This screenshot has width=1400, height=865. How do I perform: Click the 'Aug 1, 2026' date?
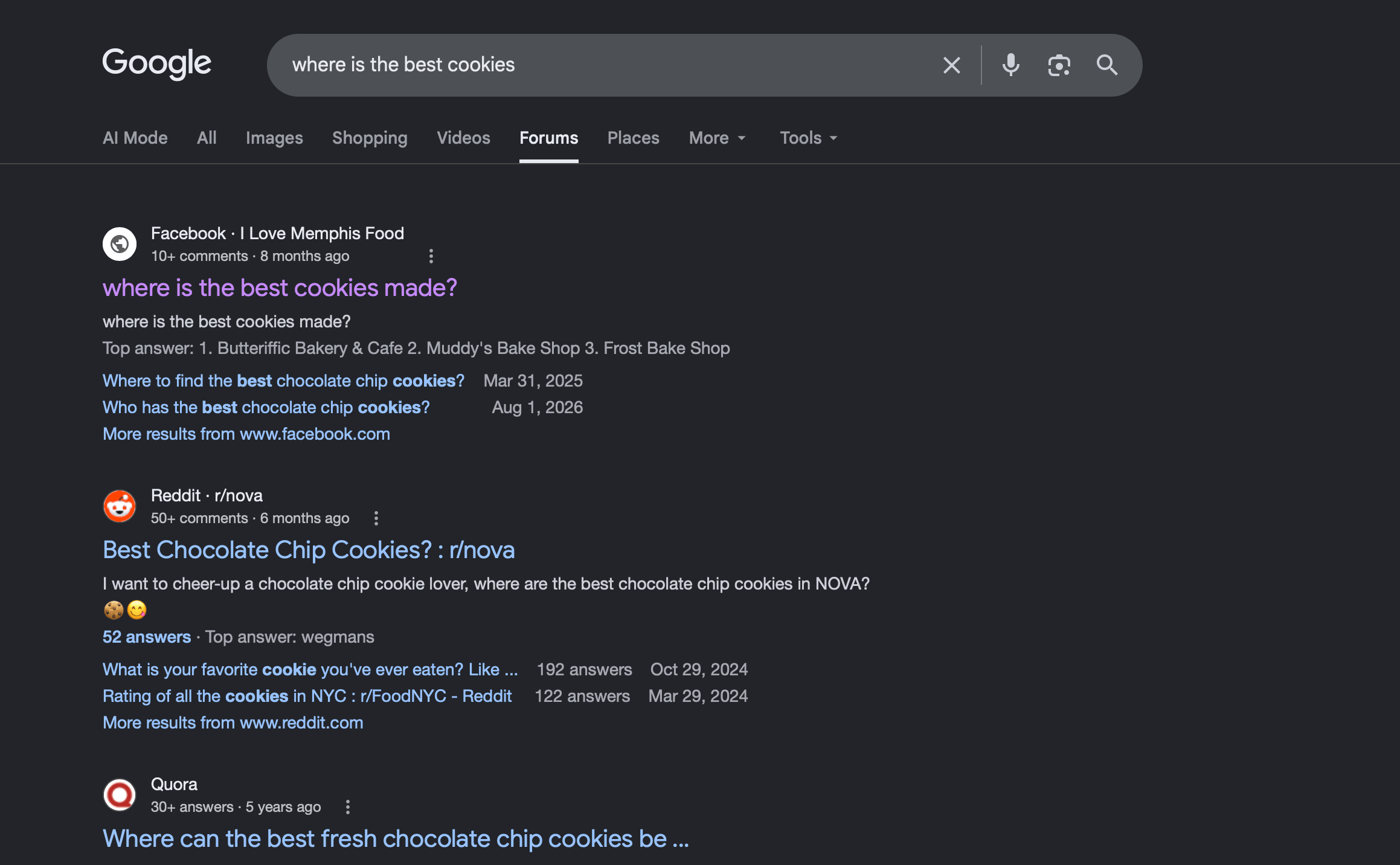pyautogui.click(x=538, y=407)
